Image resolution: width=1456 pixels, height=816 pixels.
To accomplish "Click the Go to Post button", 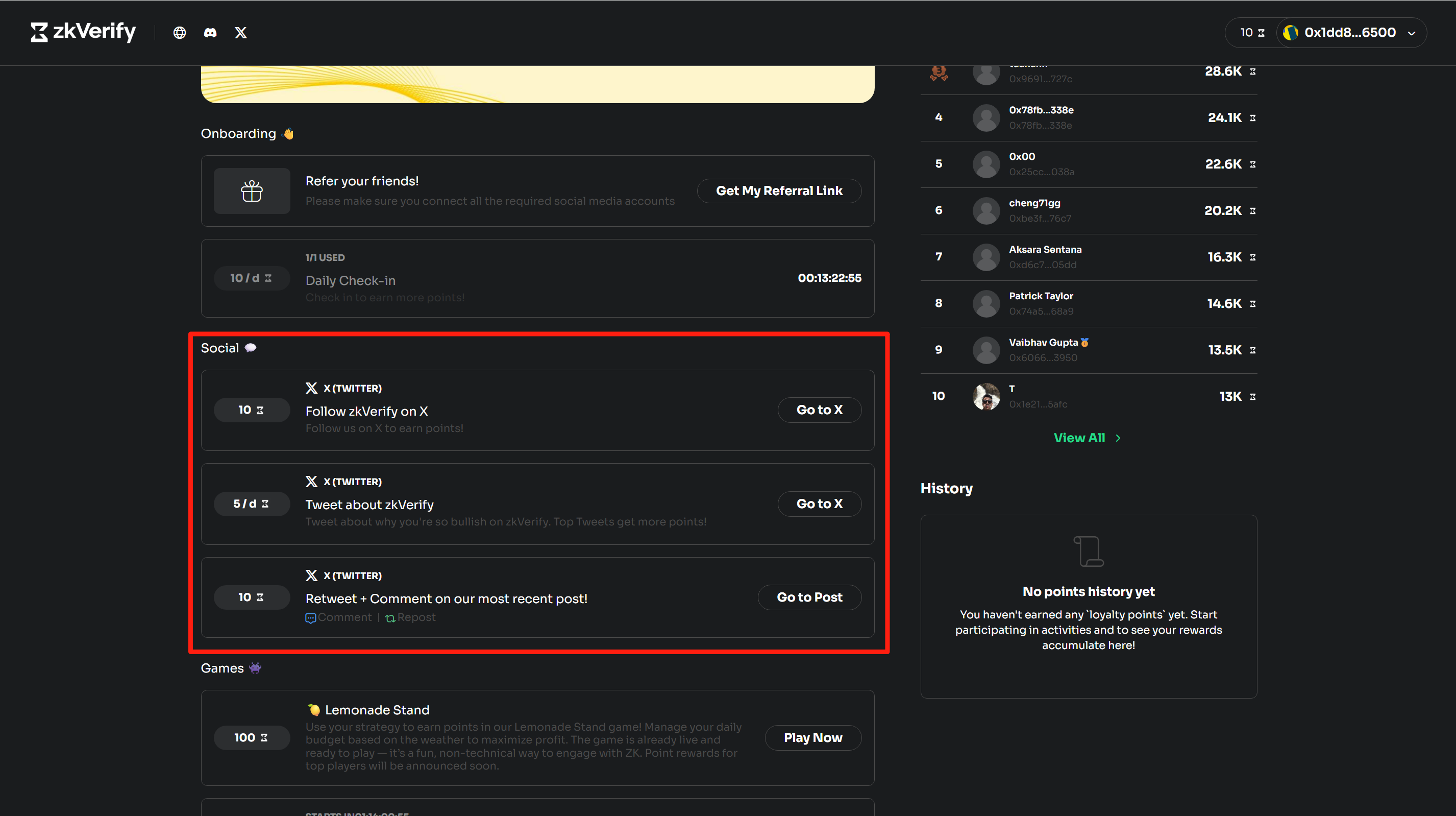I will pyautogui.click(x=809, y=597).
